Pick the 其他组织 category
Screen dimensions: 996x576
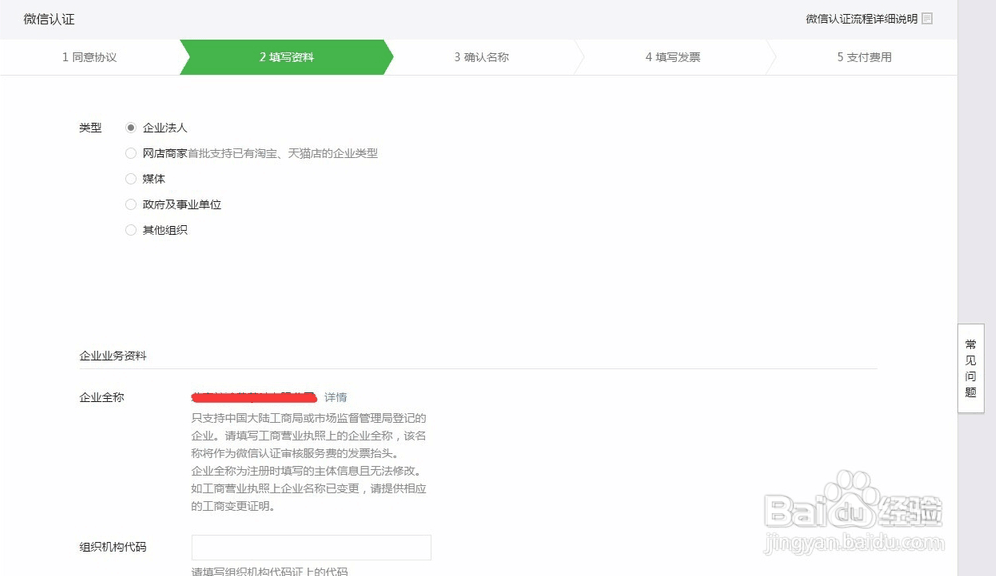coord(130,228)
